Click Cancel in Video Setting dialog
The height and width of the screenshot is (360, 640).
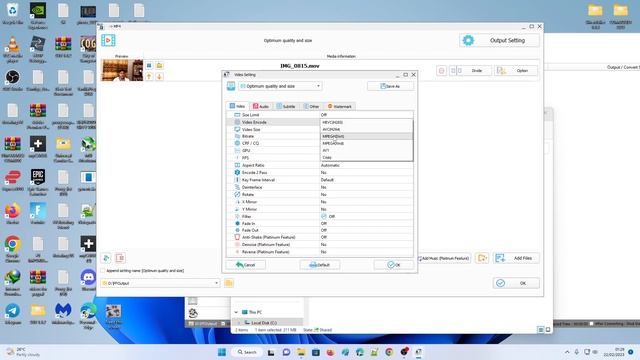click(x=246, y=265)
